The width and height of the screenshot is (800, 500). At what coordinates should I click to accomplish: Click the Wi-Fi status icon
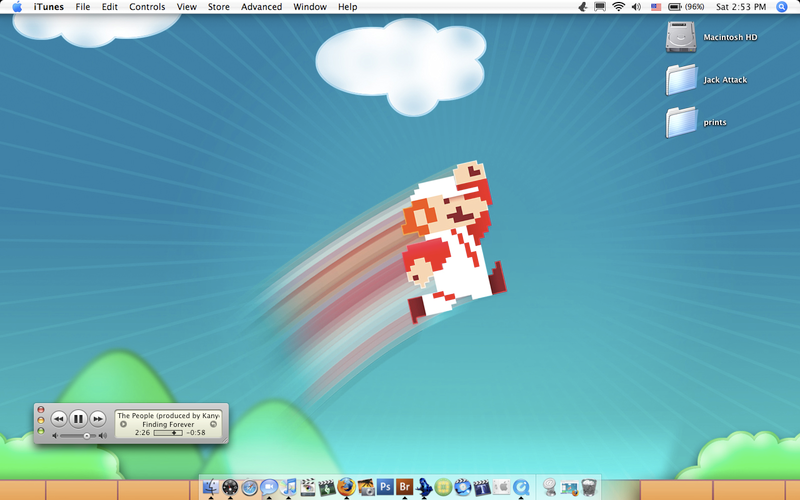click(619, 7)
